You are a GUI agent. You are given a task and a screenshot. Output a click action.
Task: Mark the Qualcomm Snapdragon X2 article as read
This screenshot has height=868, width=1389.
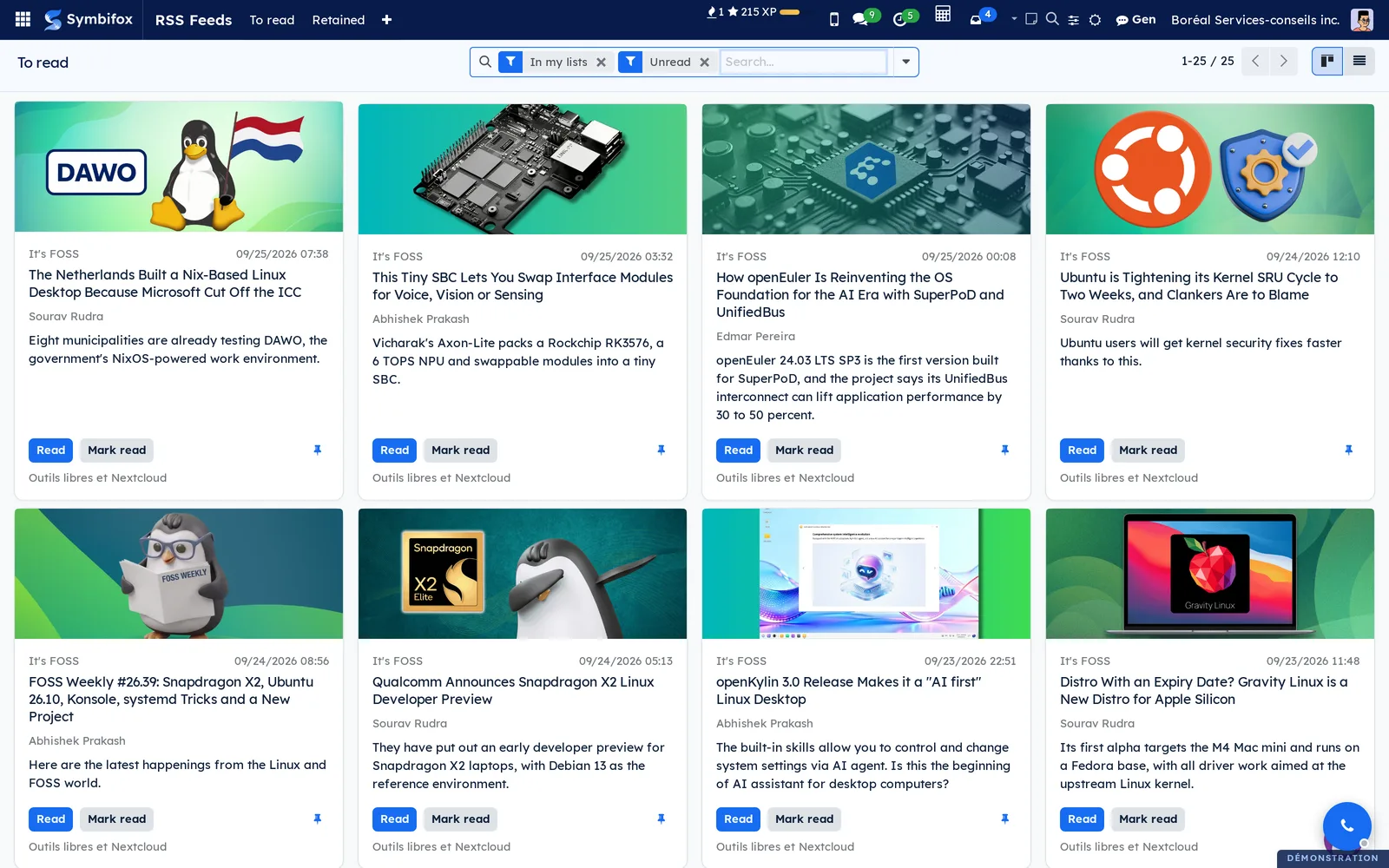click(x=461, y=819)
